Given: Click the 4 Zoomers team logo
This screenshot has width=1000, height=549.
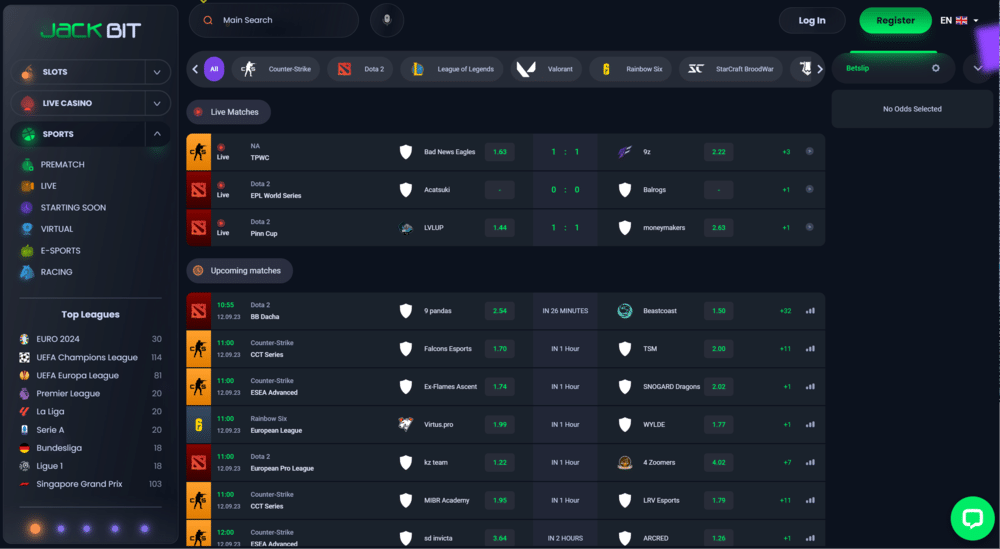Looking at the screenshot, I should [x=625, y=462].
